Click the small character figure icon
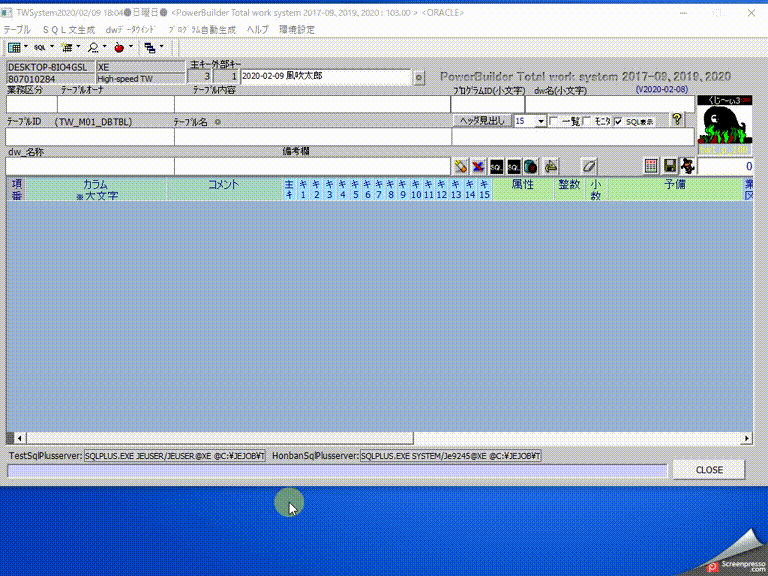The width and height of the screenshot is (768, 576). point(688,166)
